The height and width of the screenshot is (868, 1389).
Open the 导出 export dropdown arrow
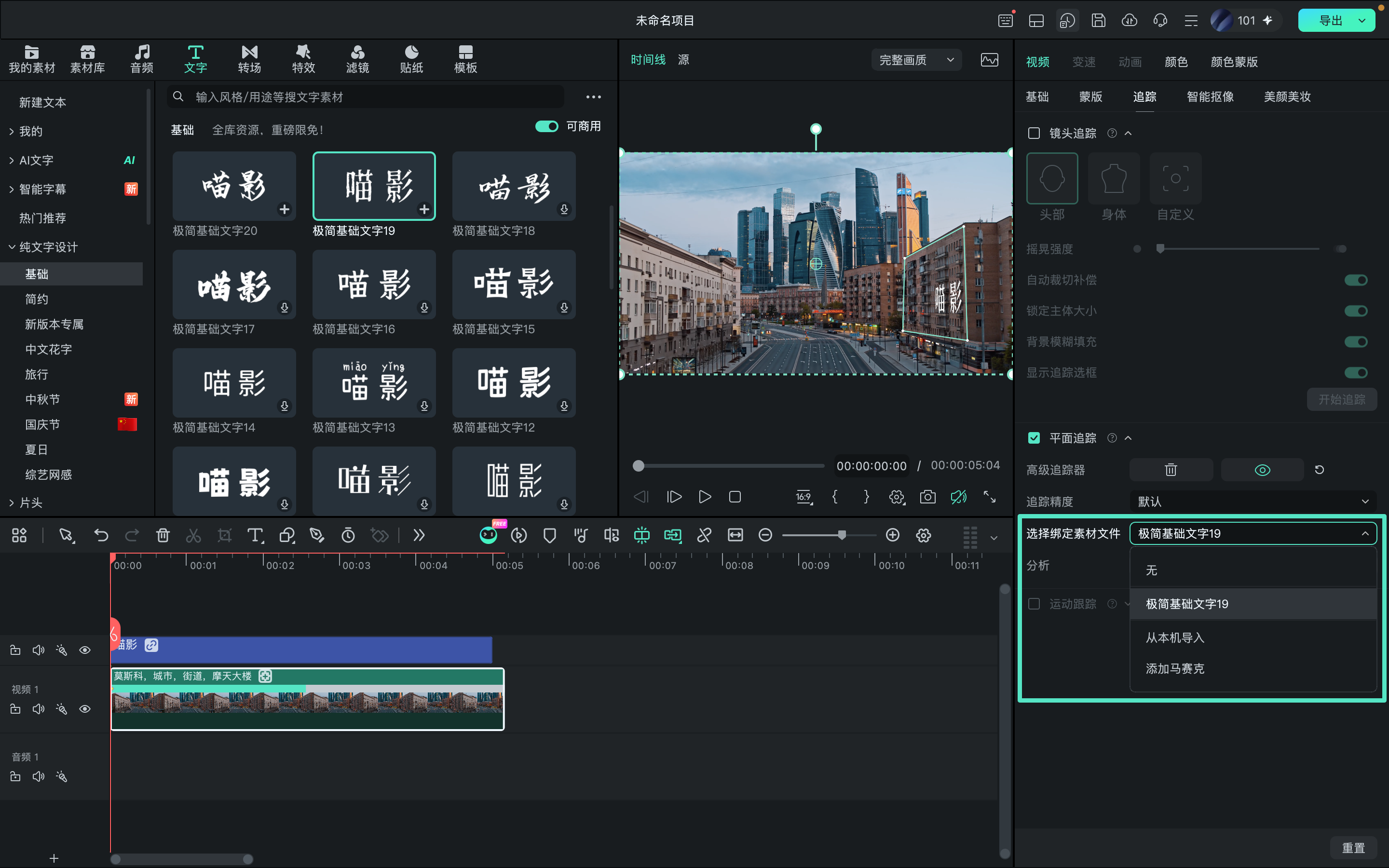tap(1362, 21)
